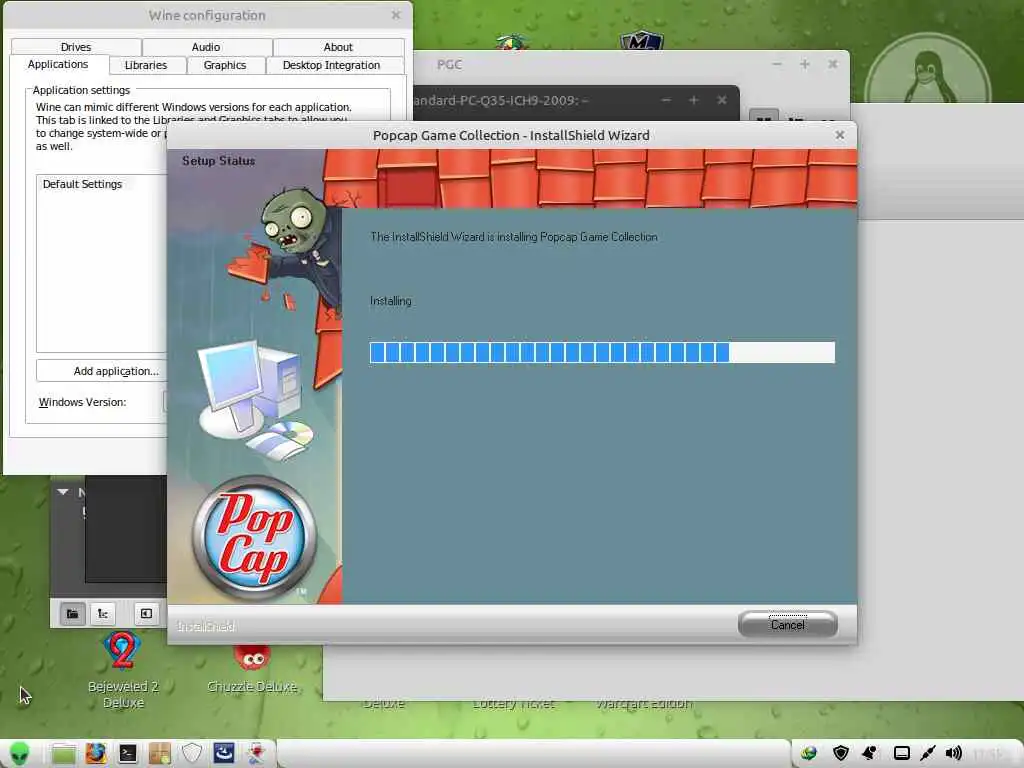Go to the Libraries tab

tap(146, 65)
